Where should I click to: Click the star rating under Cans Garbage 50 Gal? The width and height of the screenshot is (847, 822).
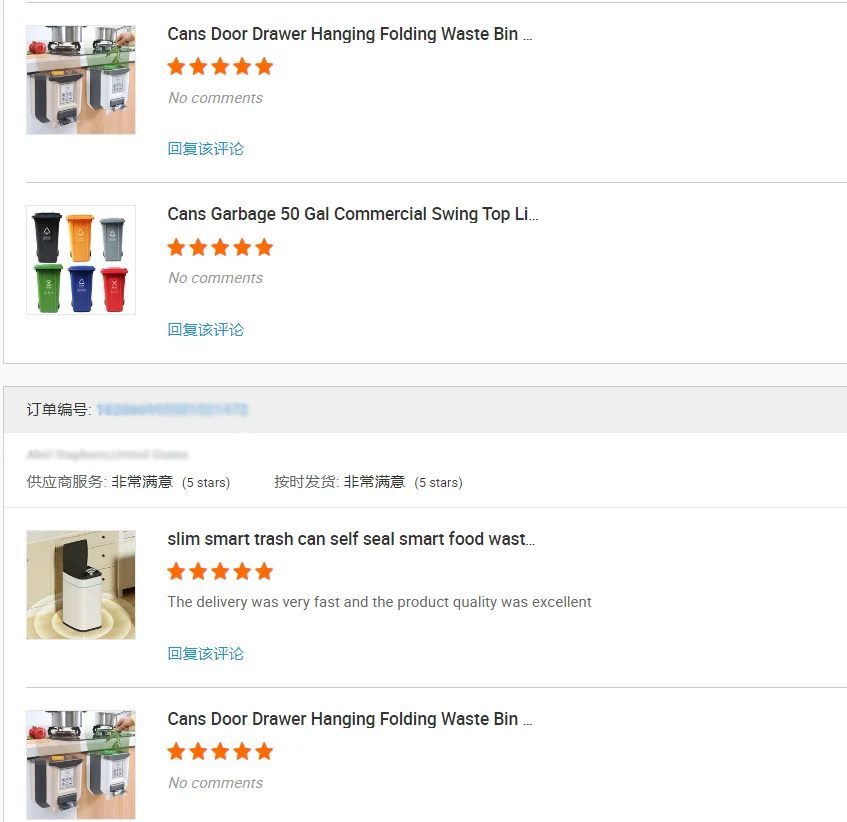tap(220, 247)
